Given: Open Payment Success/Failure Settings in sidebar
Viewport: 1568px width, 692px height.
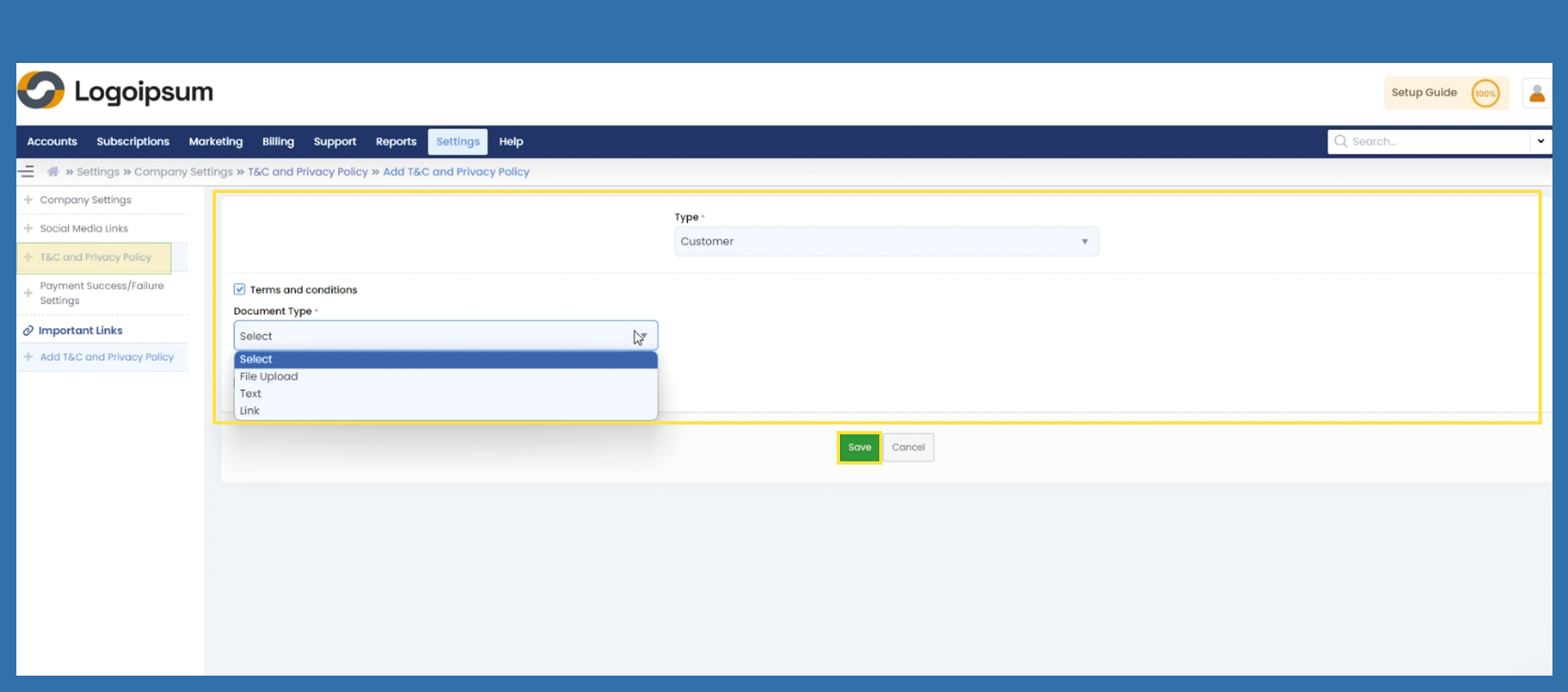Looking at the screenshot, I should 101,293.
